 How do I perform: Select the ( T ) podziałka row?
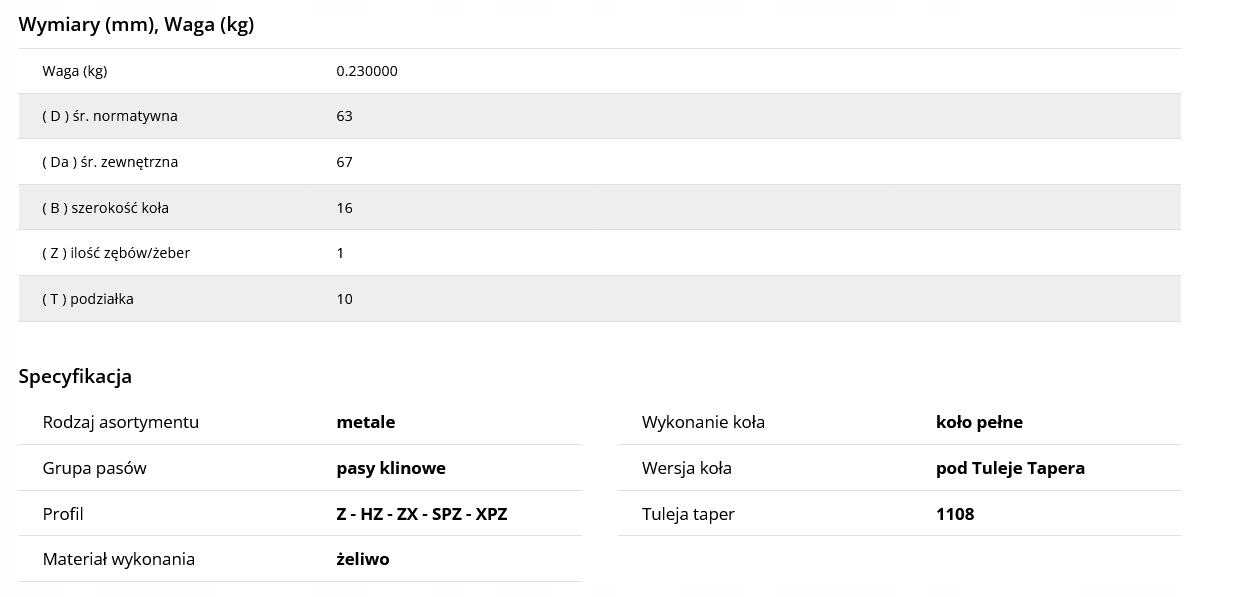click(x=599, y=299)
